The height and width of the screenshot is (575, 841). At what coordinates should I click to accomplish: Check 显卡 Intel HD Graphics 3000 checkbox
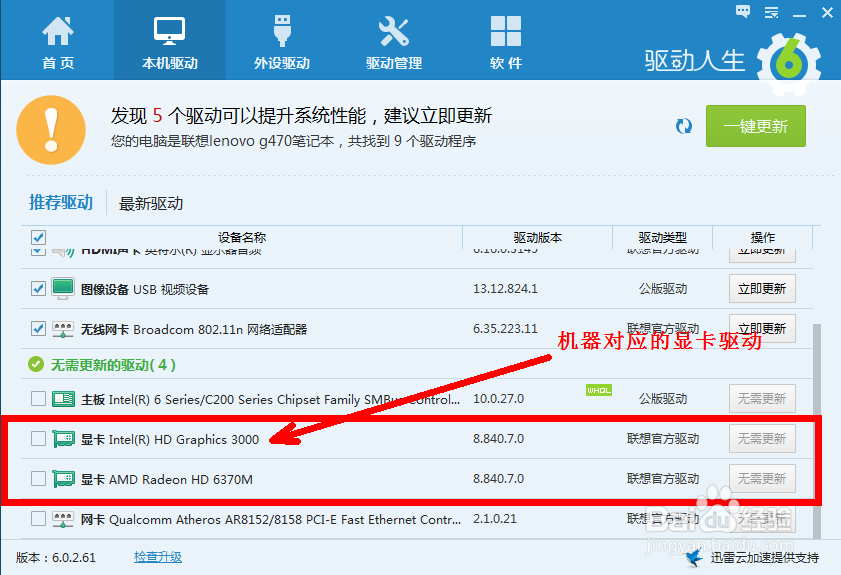(x=38, y=439)
